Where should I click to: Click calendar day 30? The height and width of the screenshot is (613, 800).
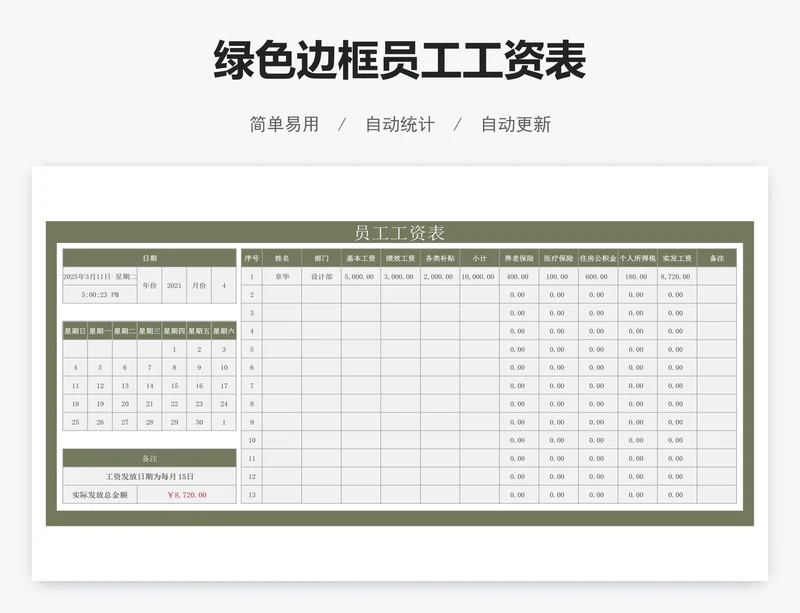[199, 422]
